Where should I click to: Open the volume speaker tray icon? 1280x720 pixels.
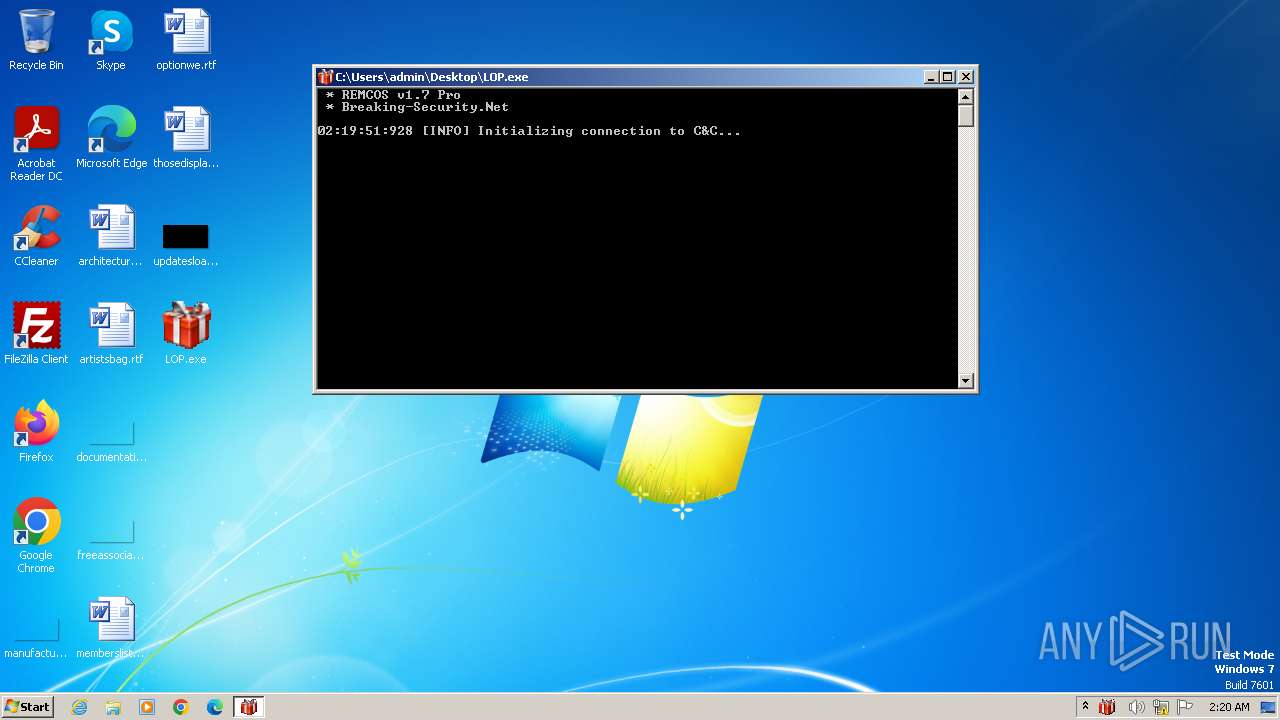1136,707
